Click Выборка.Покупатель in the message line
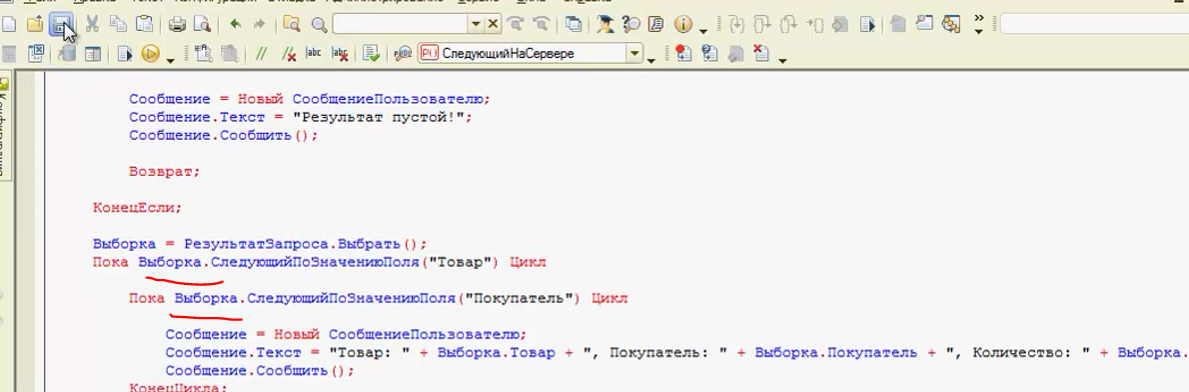The width and height of the screenshot is (1189, 392). 836,353
